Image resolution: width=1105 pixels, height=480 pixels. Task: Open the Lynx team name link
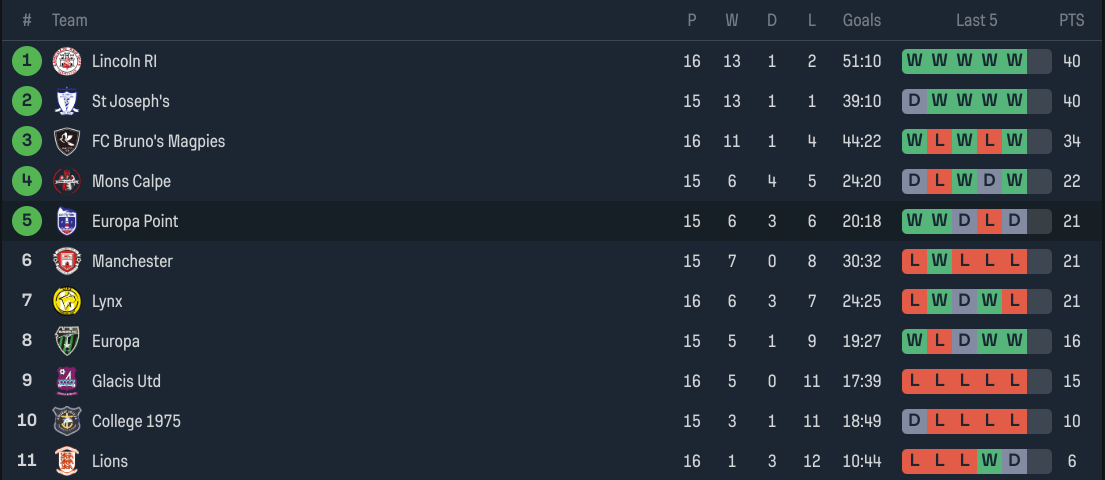(x=107, y=302)
